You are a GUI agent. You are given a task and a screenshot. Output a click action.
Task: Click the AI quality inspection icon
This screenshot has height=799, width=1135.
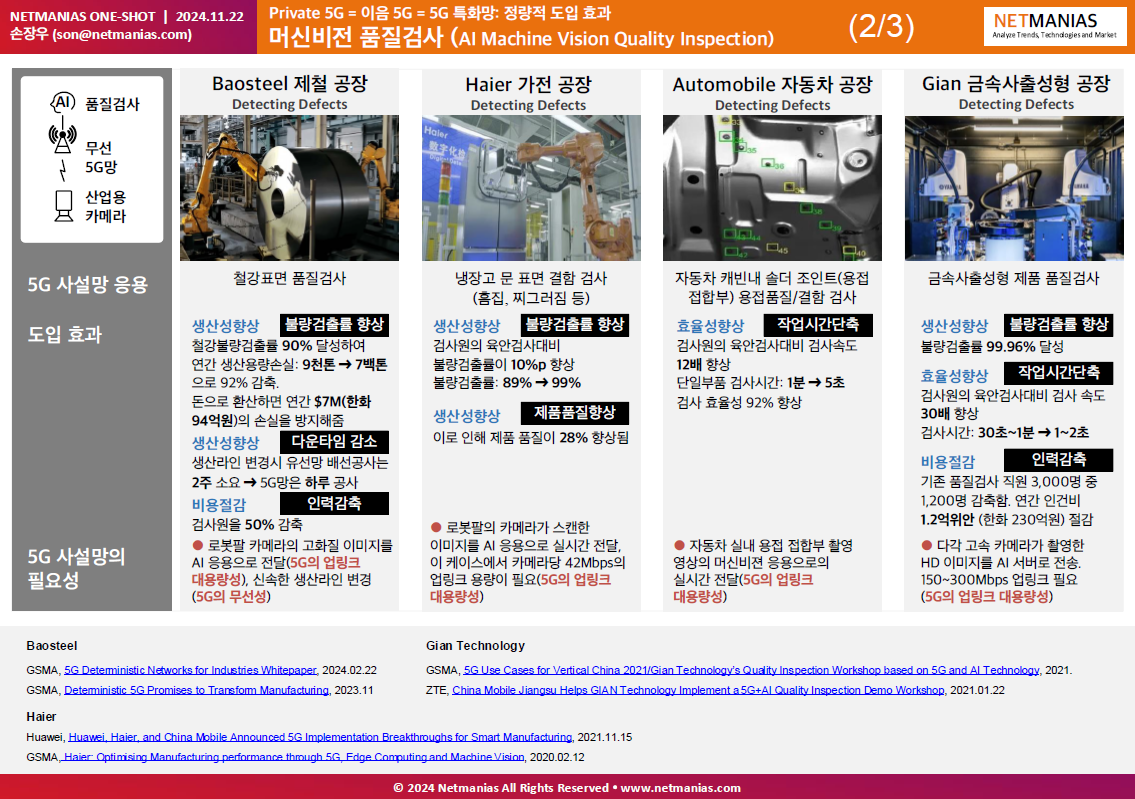click(63, 103)
